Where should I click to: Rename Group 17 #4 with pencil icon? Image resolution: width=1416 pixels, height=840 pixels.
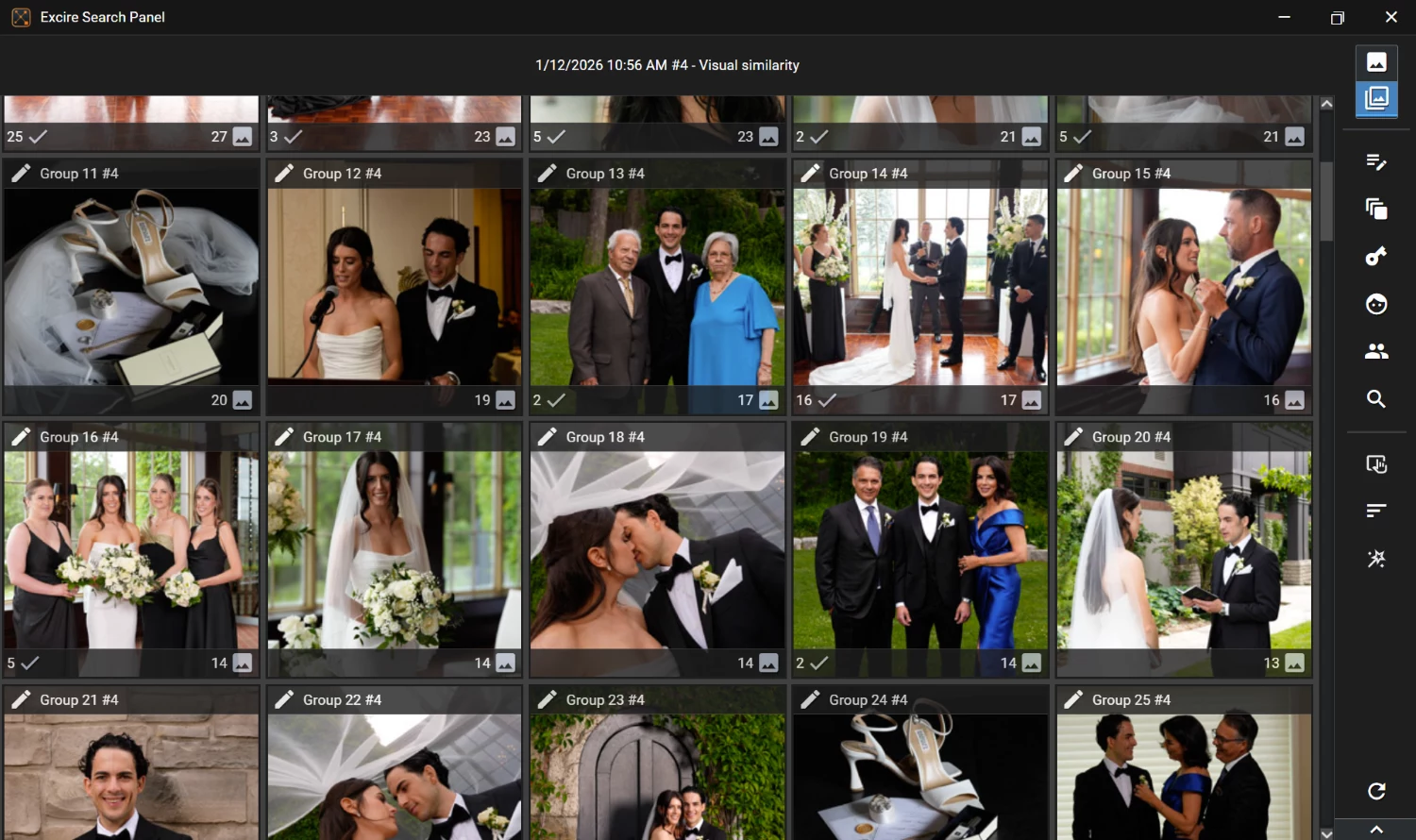pos(284,437)
